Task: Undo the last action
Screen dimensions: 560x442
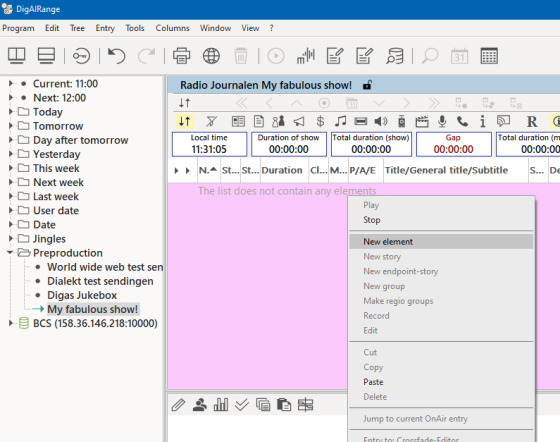Action: (116, 56)
